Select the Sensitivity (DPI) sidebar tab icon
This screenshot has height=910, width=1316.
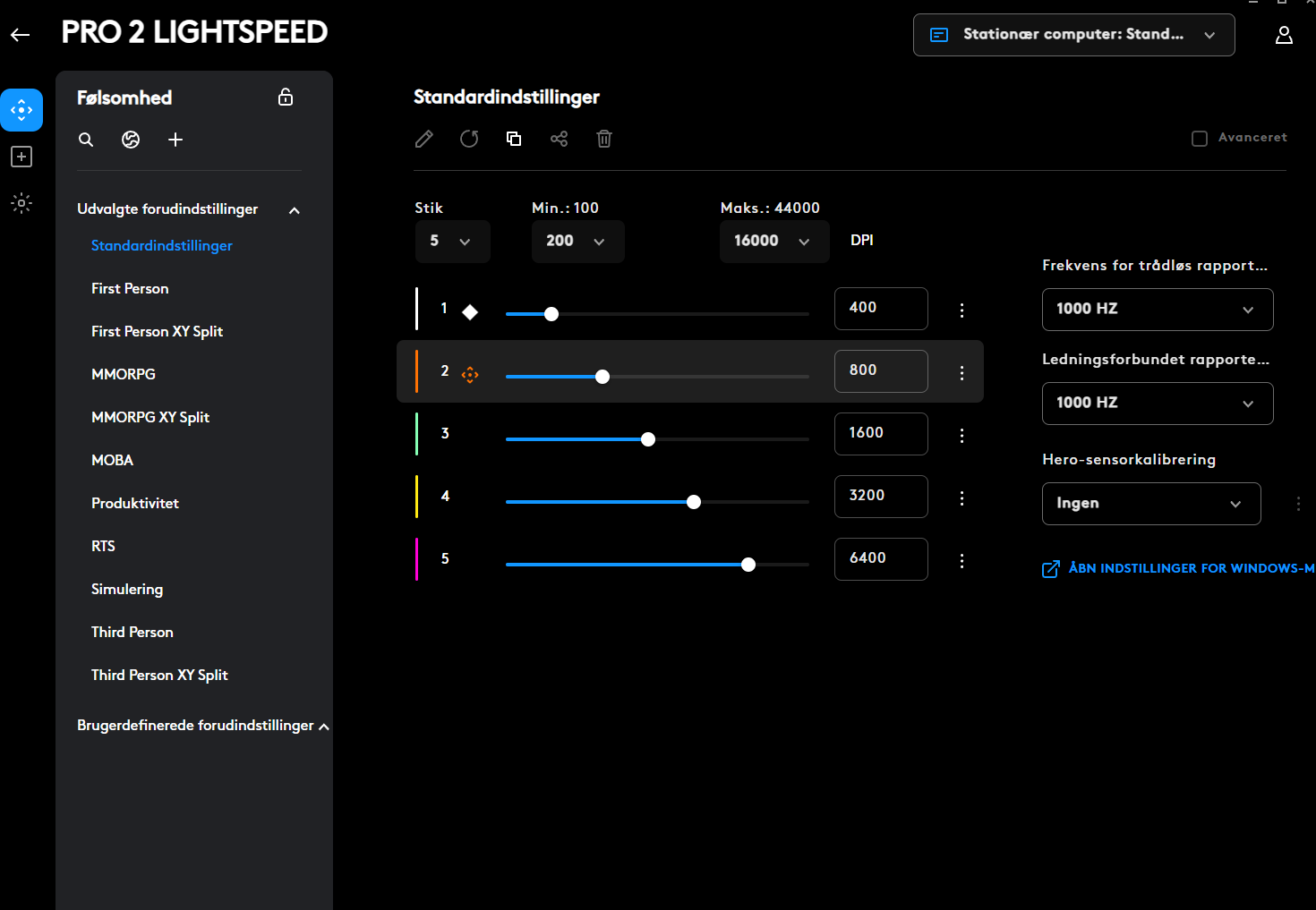[x=21, y=110]
